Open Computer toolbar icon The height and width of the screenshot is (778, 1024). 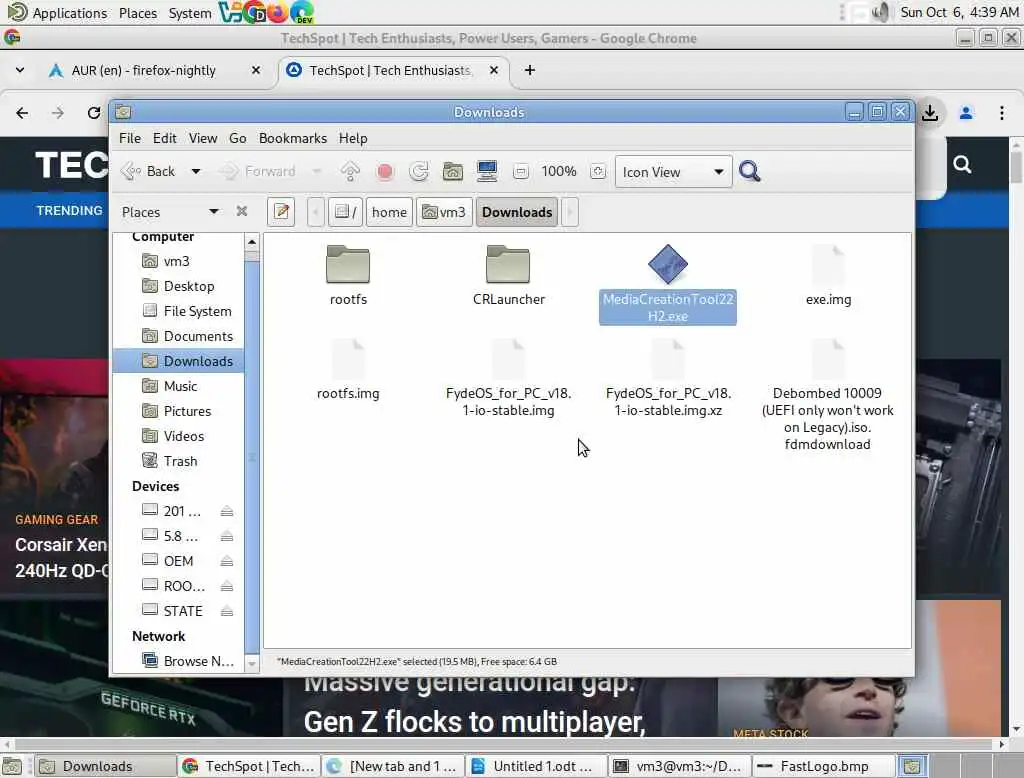point(487,171)
